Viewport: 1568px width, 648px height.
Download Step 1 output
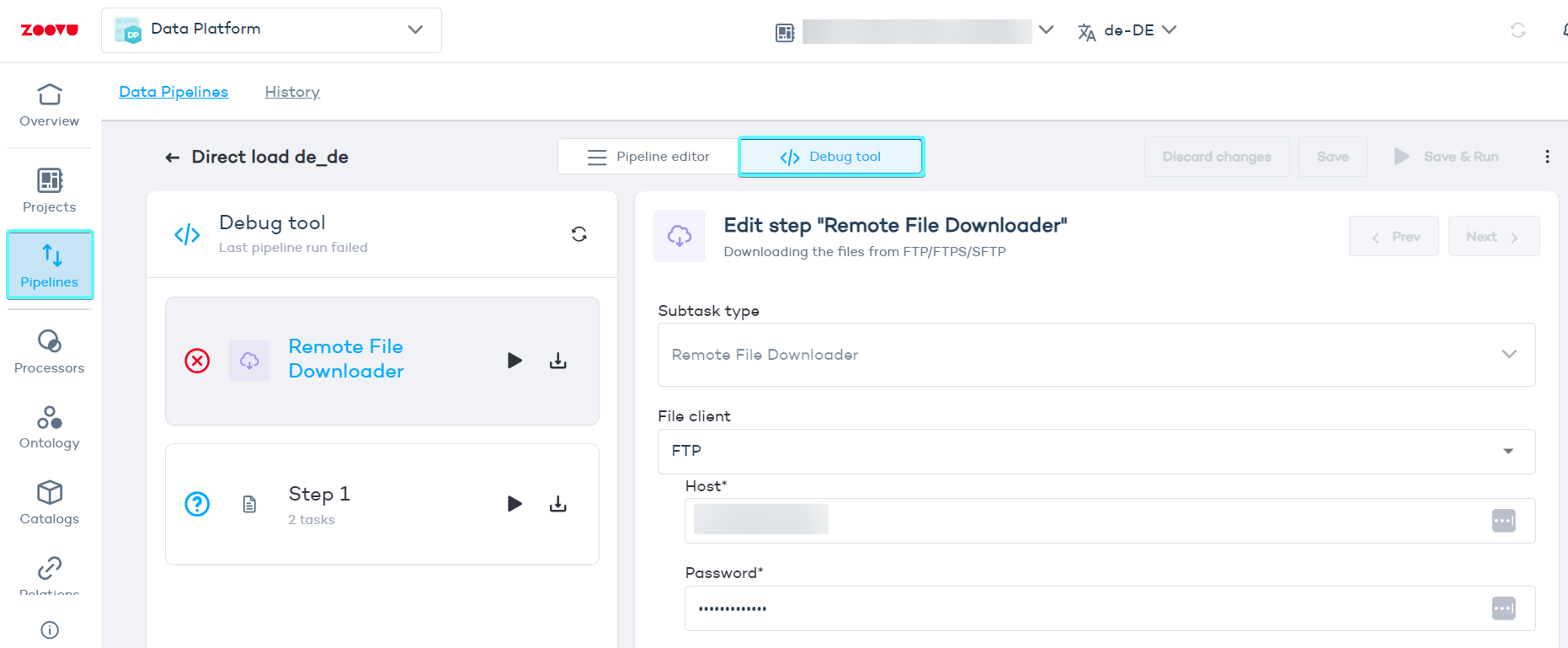(557, 504)
